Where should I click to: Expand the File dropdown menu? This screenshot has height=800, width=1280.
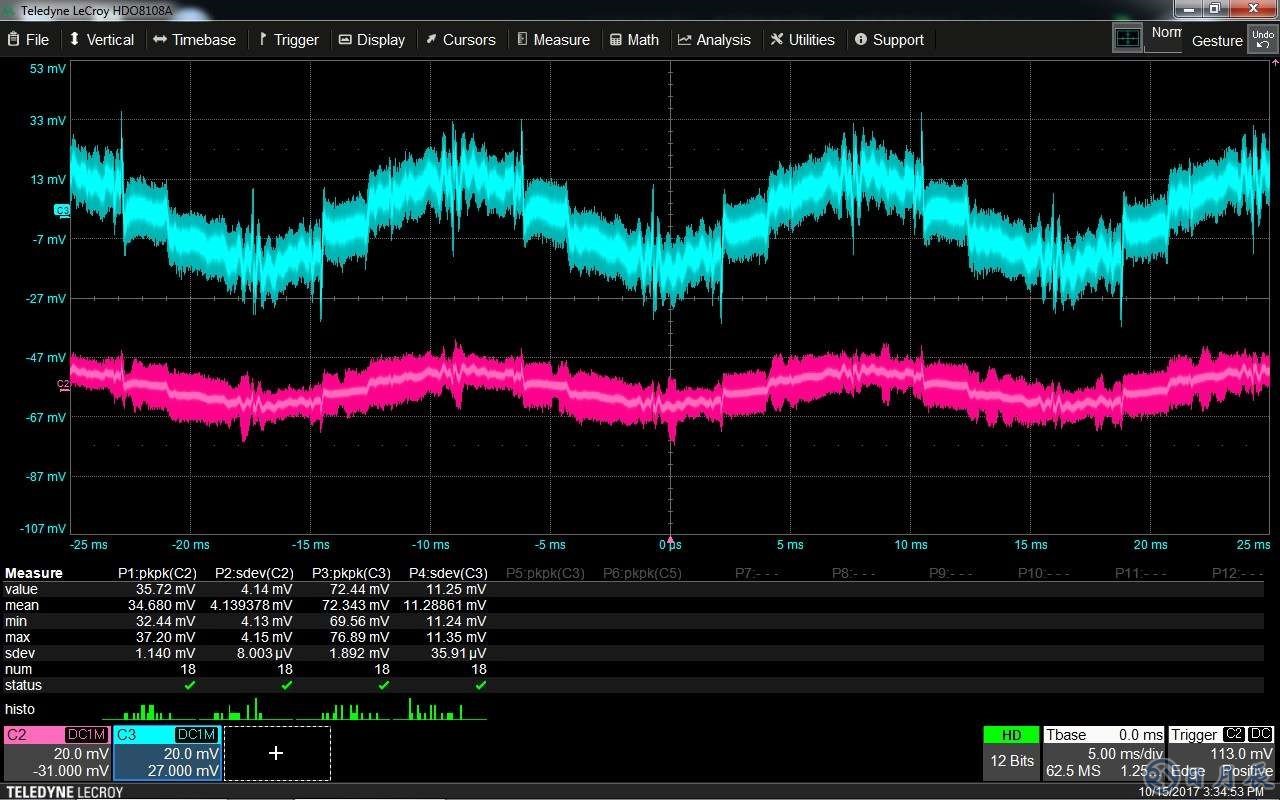pyautogui.click(x=28, y=40)
